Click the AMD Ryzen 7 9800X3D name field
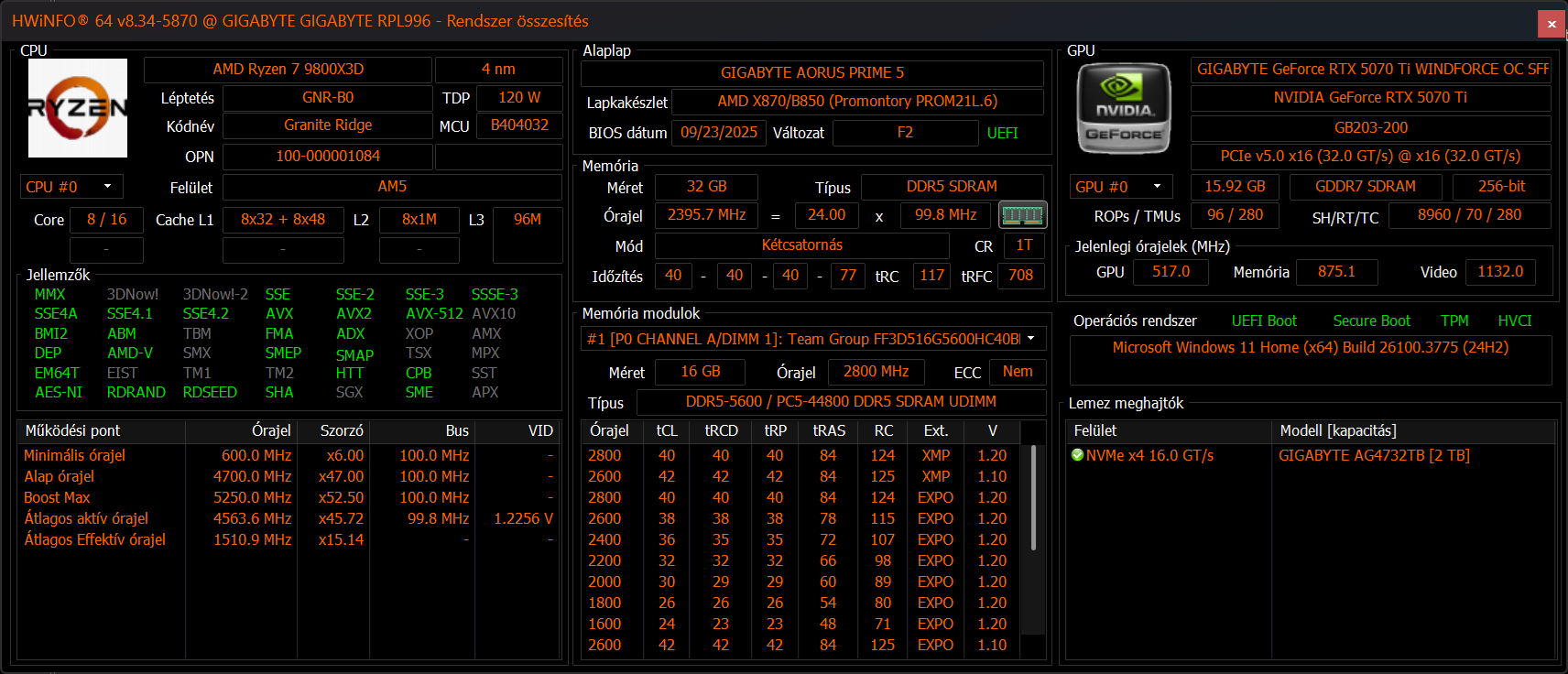 [x=288, y=70]
